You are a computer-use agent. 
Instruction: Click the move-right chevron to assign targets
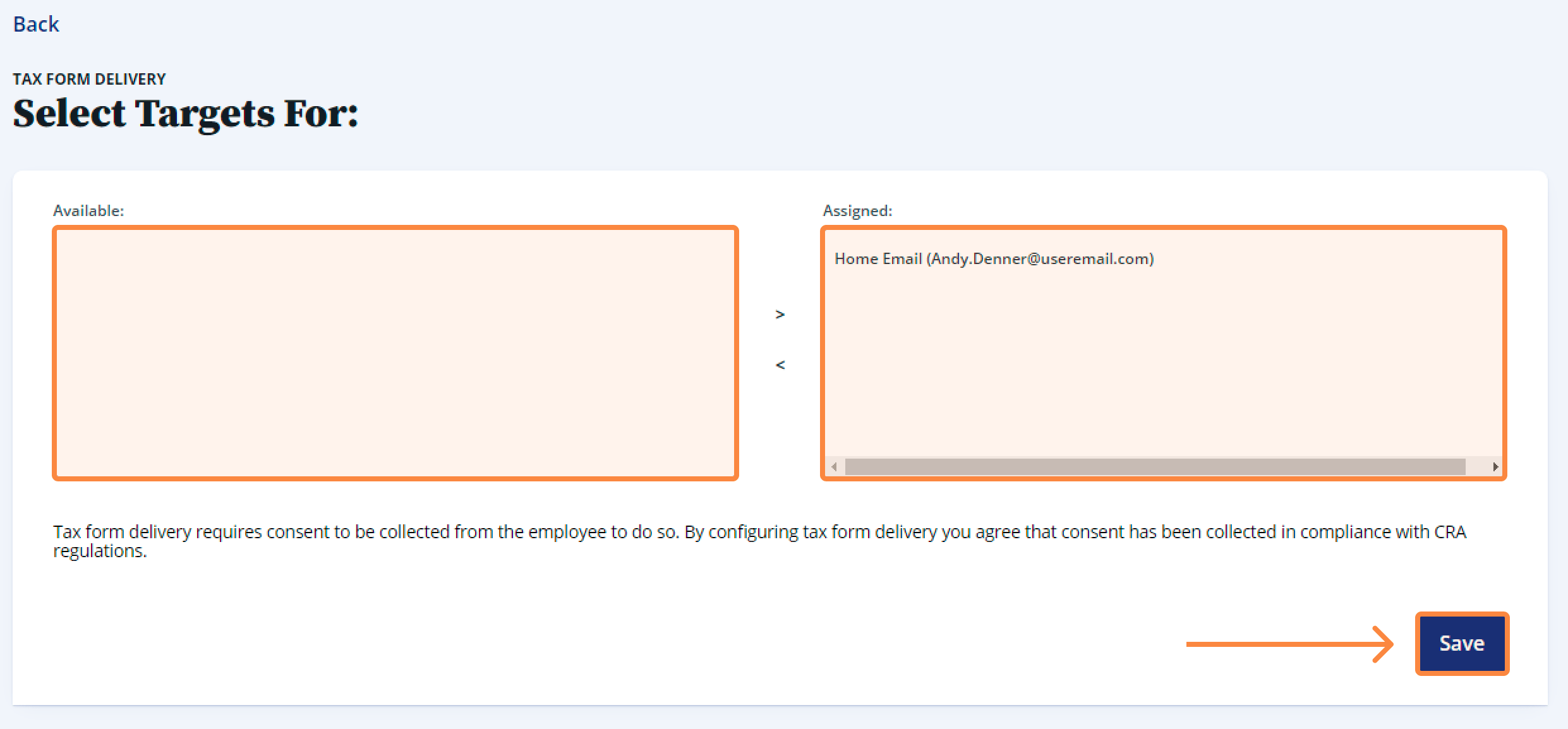(781, 313)
